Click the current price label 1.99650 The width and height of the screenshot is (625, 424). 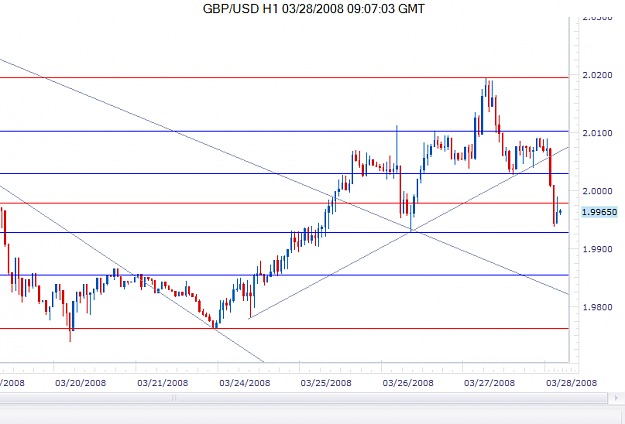599,212
